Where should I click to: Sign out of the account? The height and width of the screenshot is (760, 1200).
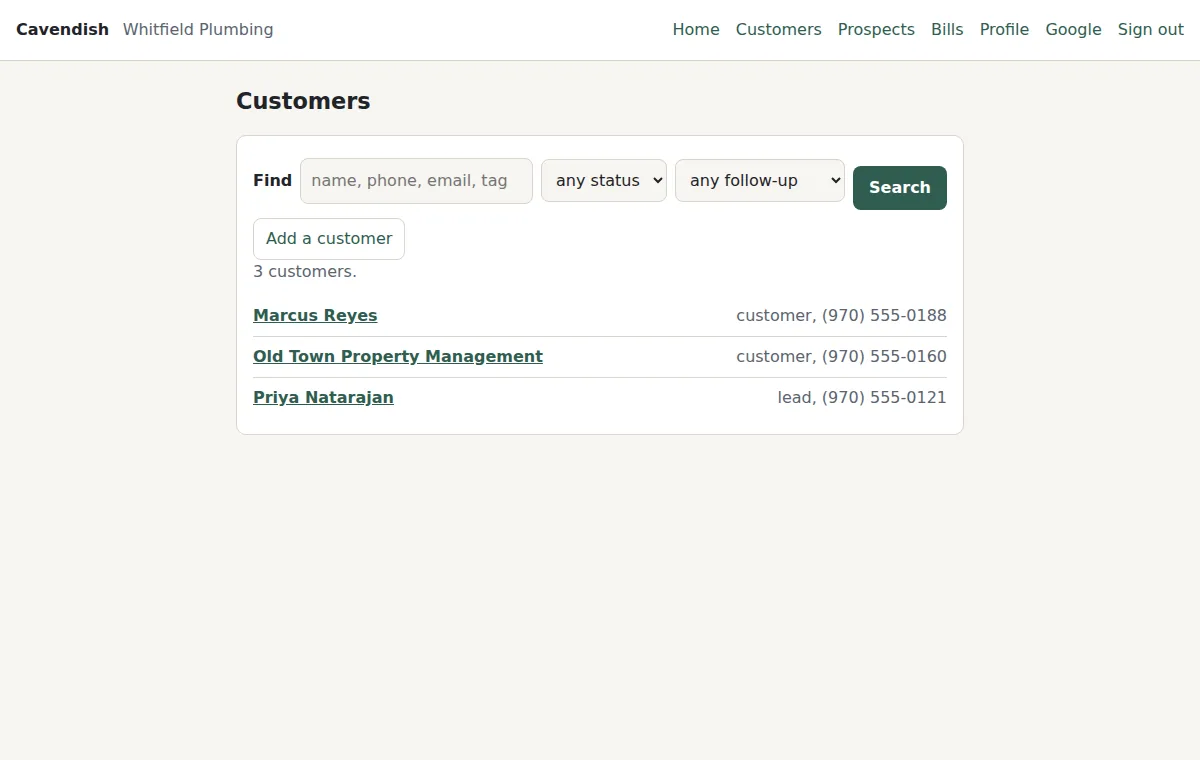click(x=1150, y=30)
